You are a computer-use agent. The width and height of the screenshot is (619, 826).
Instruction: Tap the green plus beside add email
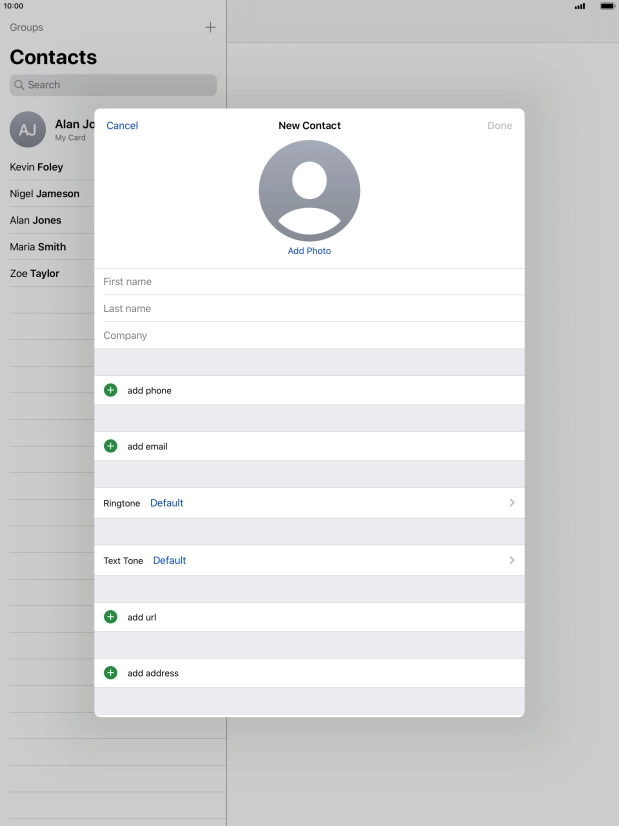click(111, 446)
